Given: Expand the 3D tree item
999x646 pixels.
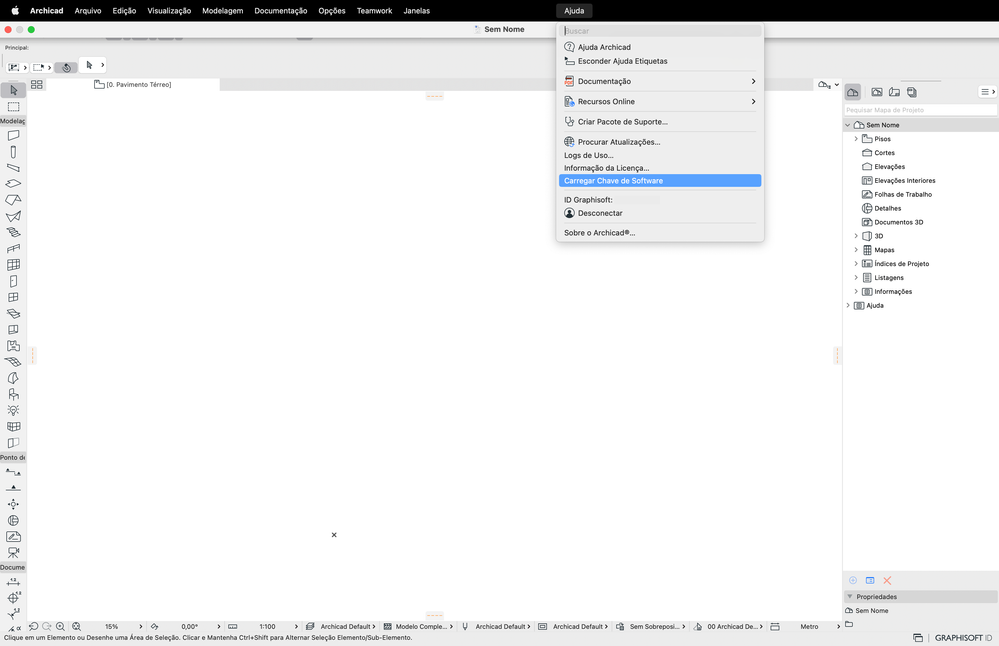Looking at the screenshot, I should click(856, 236).
